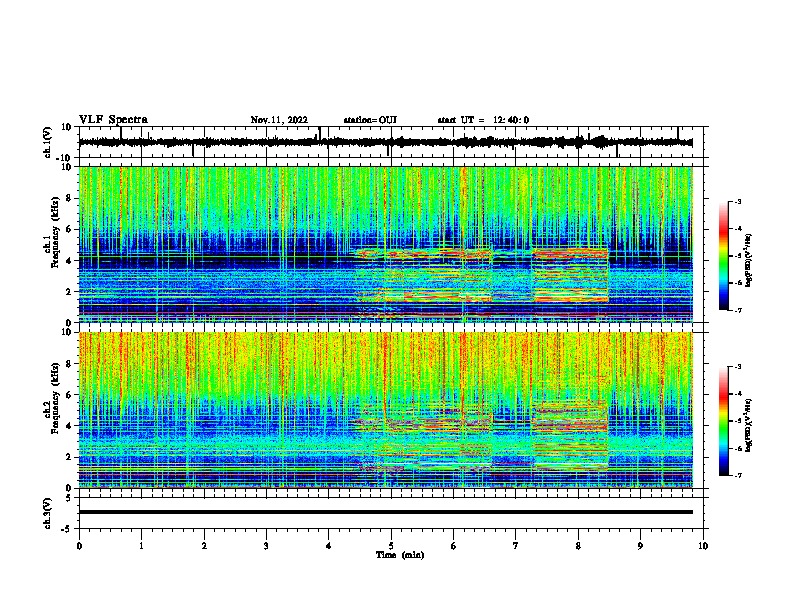792x612 pixels.
Task: Select the ch.1 spectrogram color bar
Action: pos(723,256)
